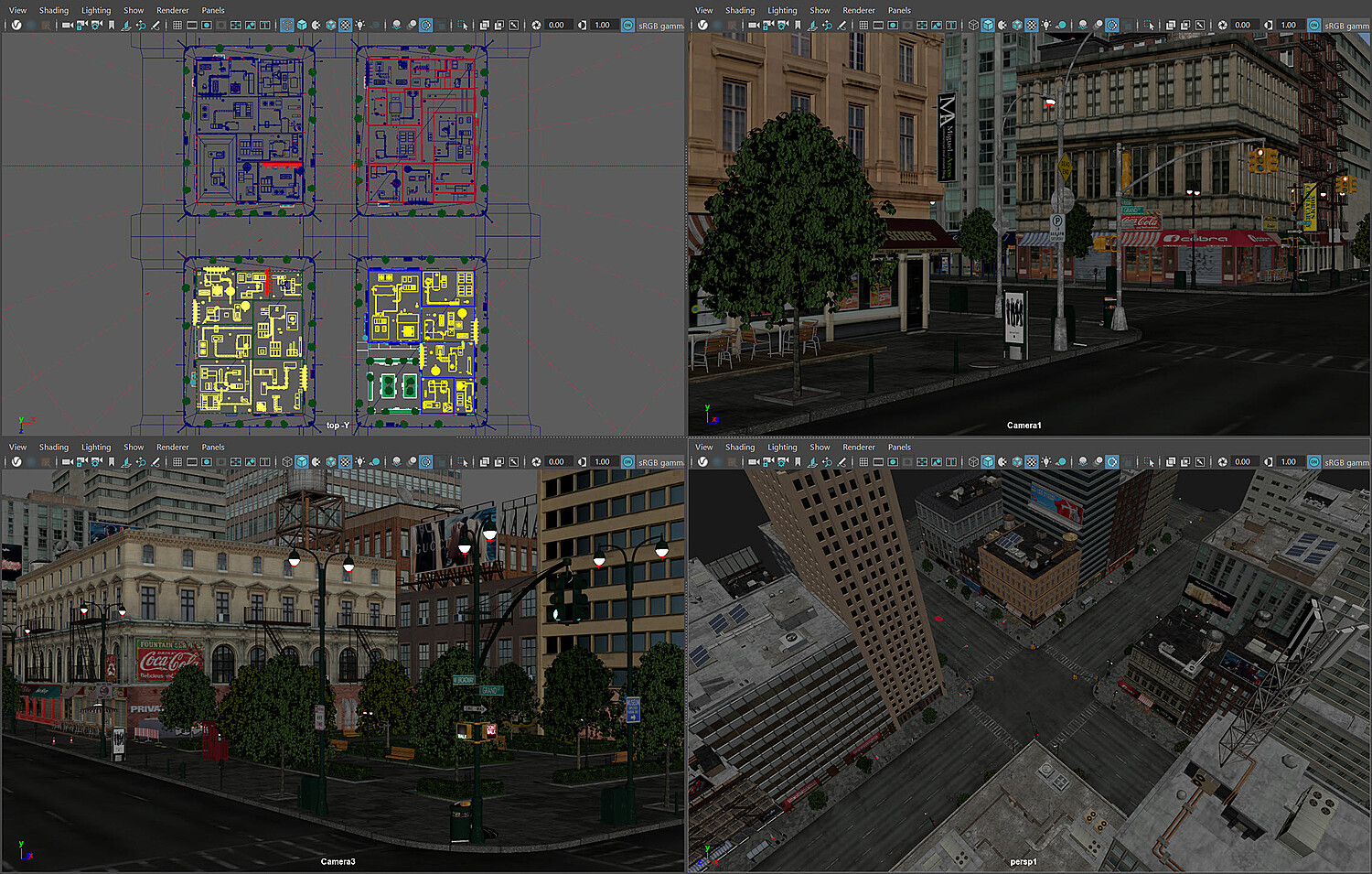Open Shading menu in persp1 panel
Image resolution: width=1372 pixels, height=874 pixels.
coord(740,447)
